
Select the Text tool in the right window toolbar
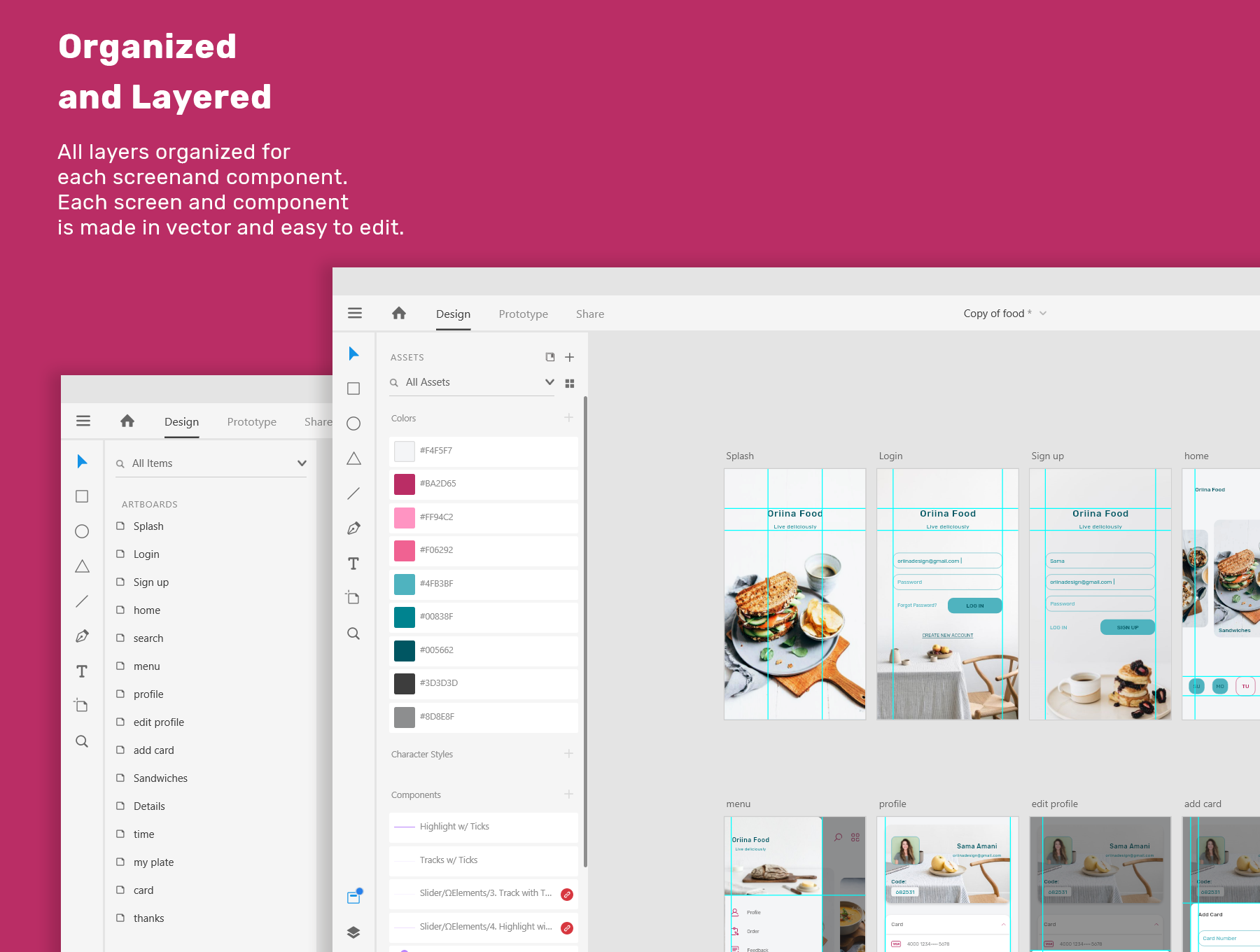coord(353,563)
